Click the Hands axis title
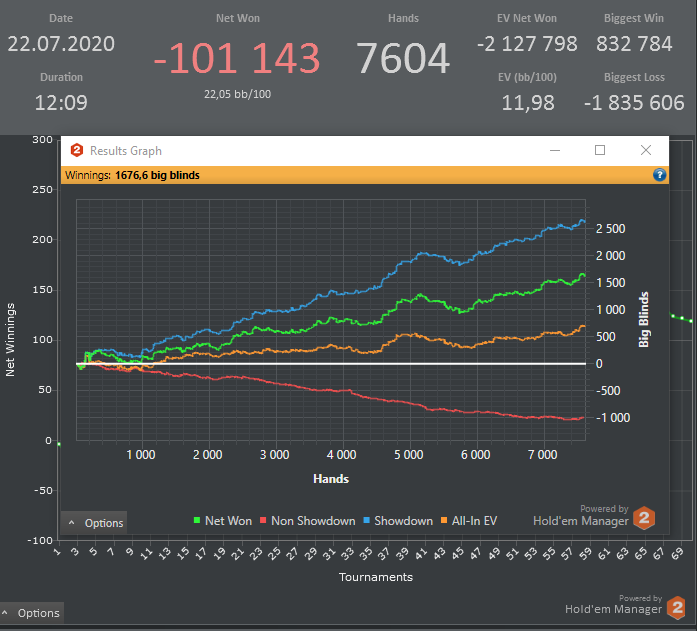Image resolution: width=697 pixels, height=631 pixels. point(331,479)
